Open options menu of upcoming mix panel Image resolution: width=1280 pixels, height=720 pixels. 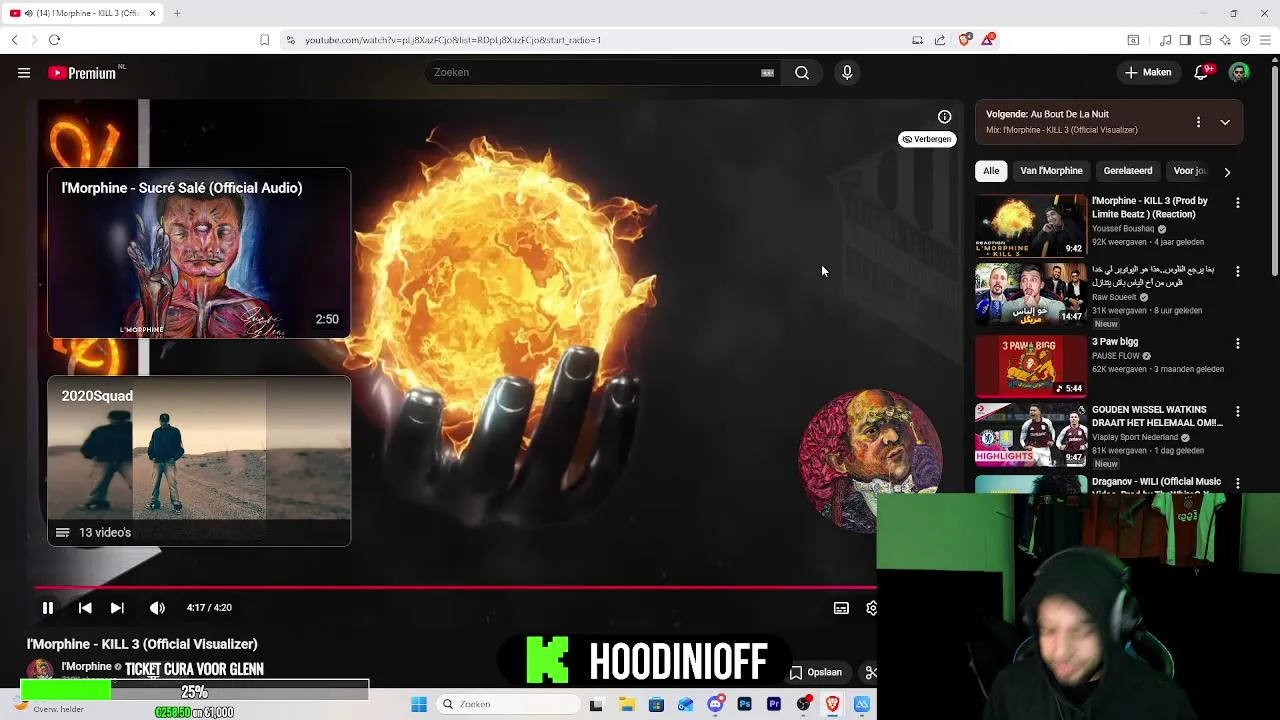1198,122
